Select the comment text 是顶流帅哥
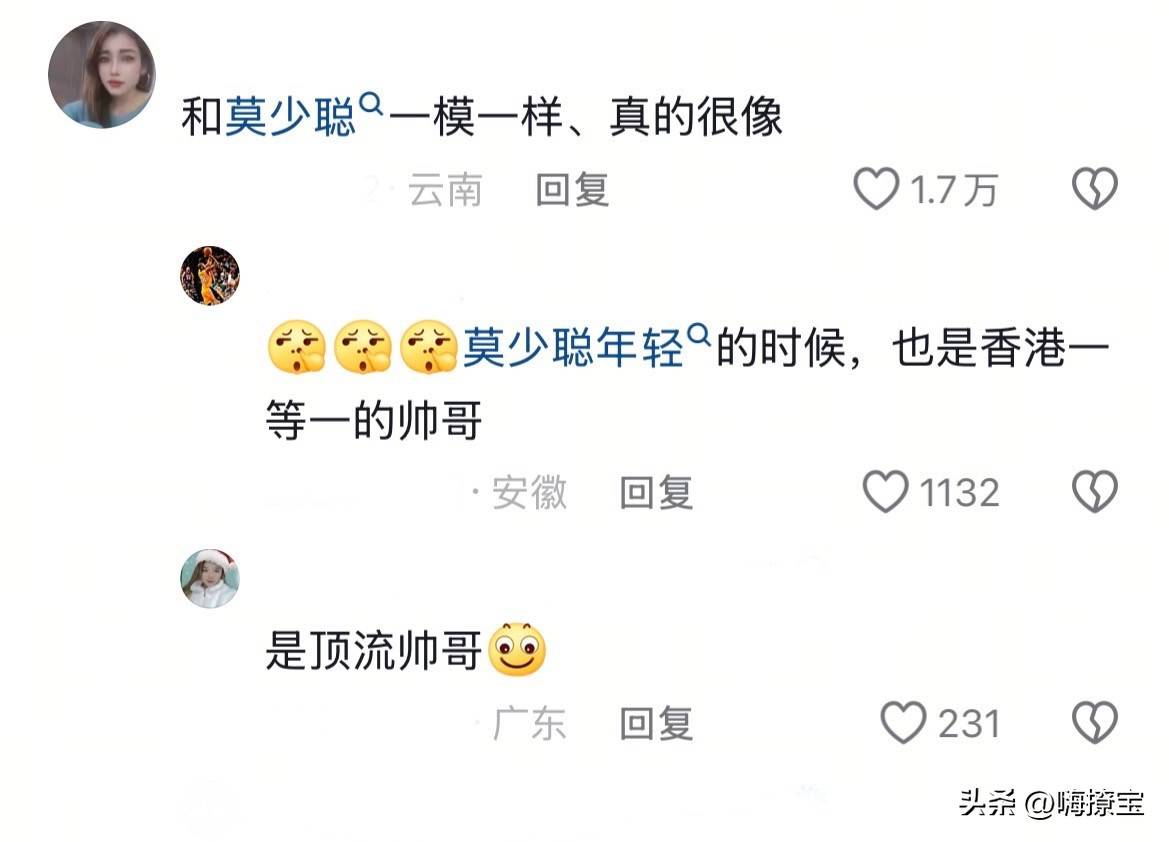Image resolution: width=1169 pixels, height=842 pixels. (374, 650)
